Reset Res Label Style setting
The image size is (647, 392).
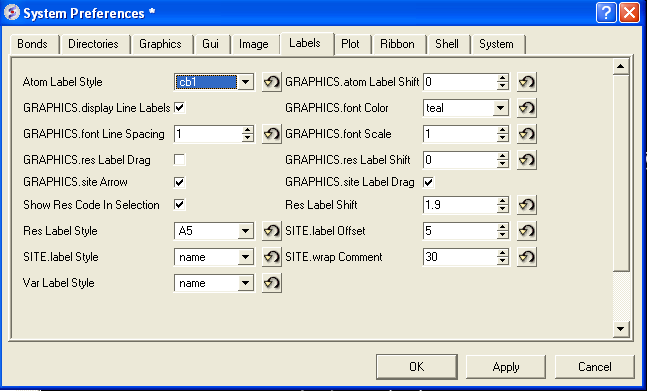point(272,231)
